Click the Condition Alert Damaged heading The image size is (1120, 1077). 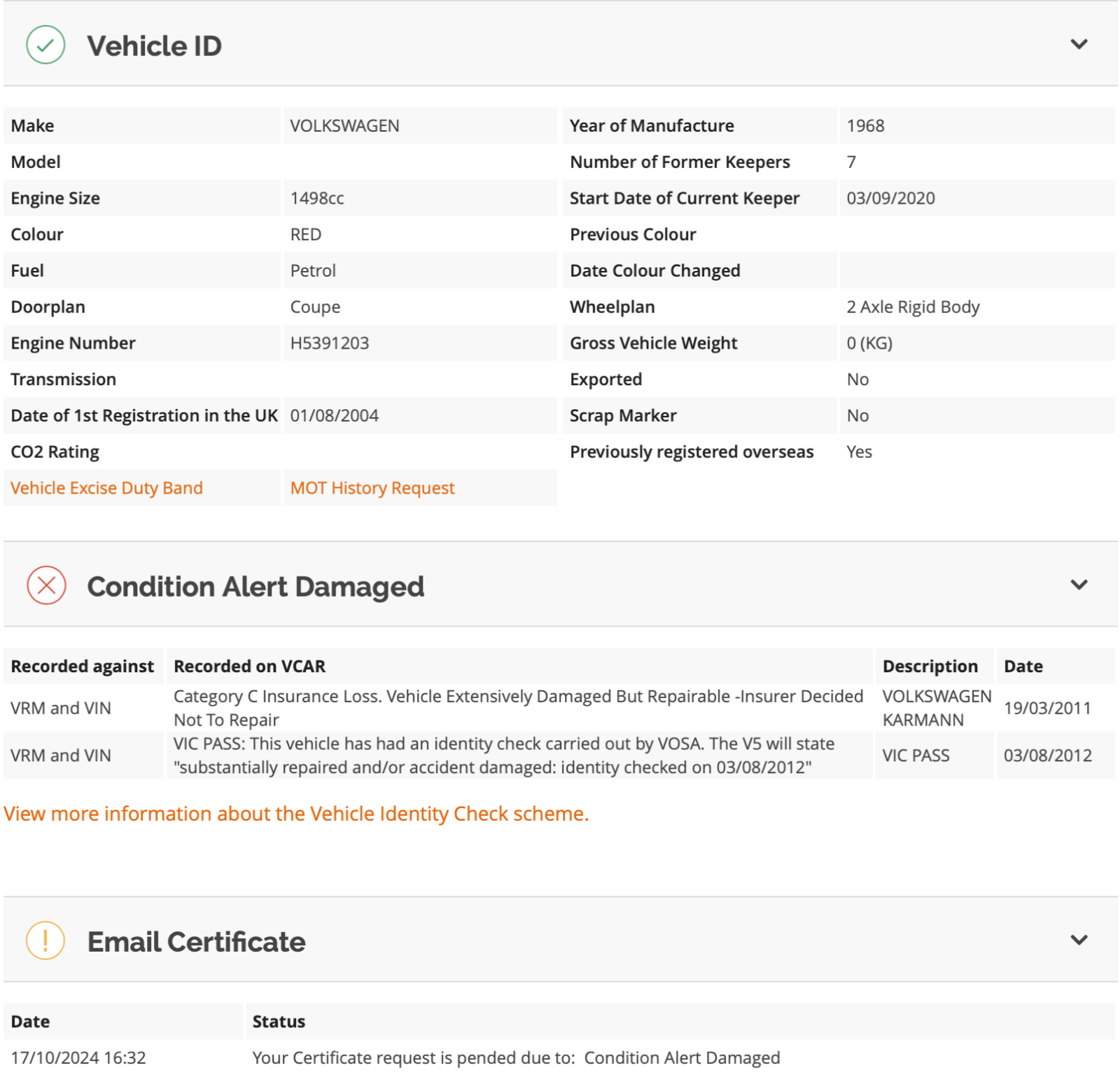tap(255, 587)
